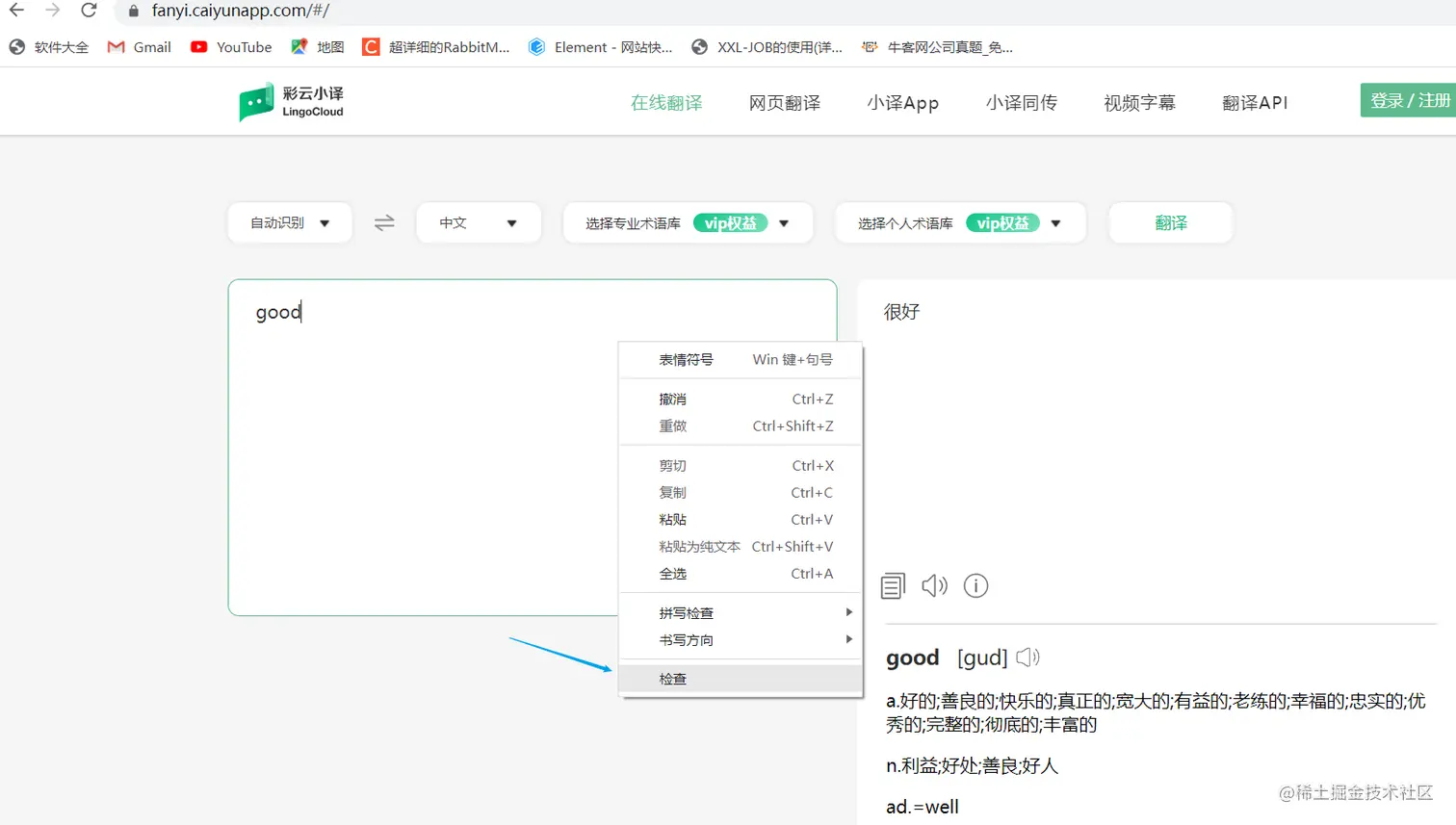Viewport: 1456px width, 825px height.
Task: Click the browser forward arrow
Action: click(53, 11)
